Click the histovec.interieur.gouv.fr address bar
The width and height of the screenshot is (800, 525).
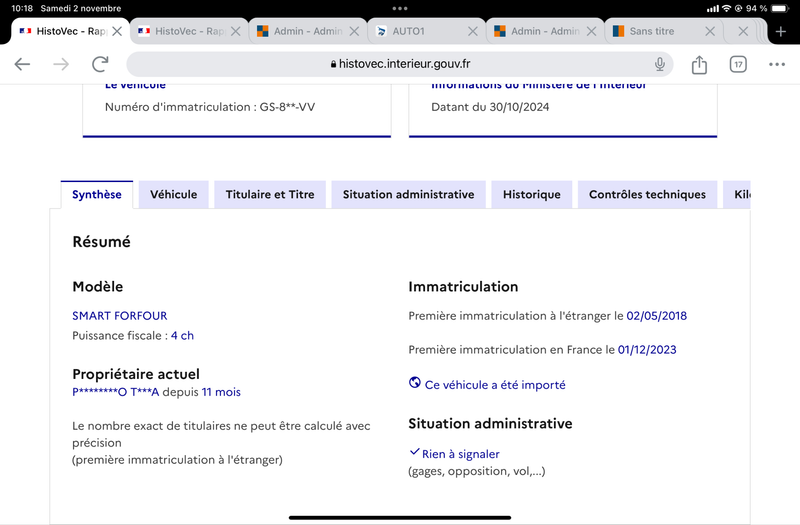coord(399,64)
